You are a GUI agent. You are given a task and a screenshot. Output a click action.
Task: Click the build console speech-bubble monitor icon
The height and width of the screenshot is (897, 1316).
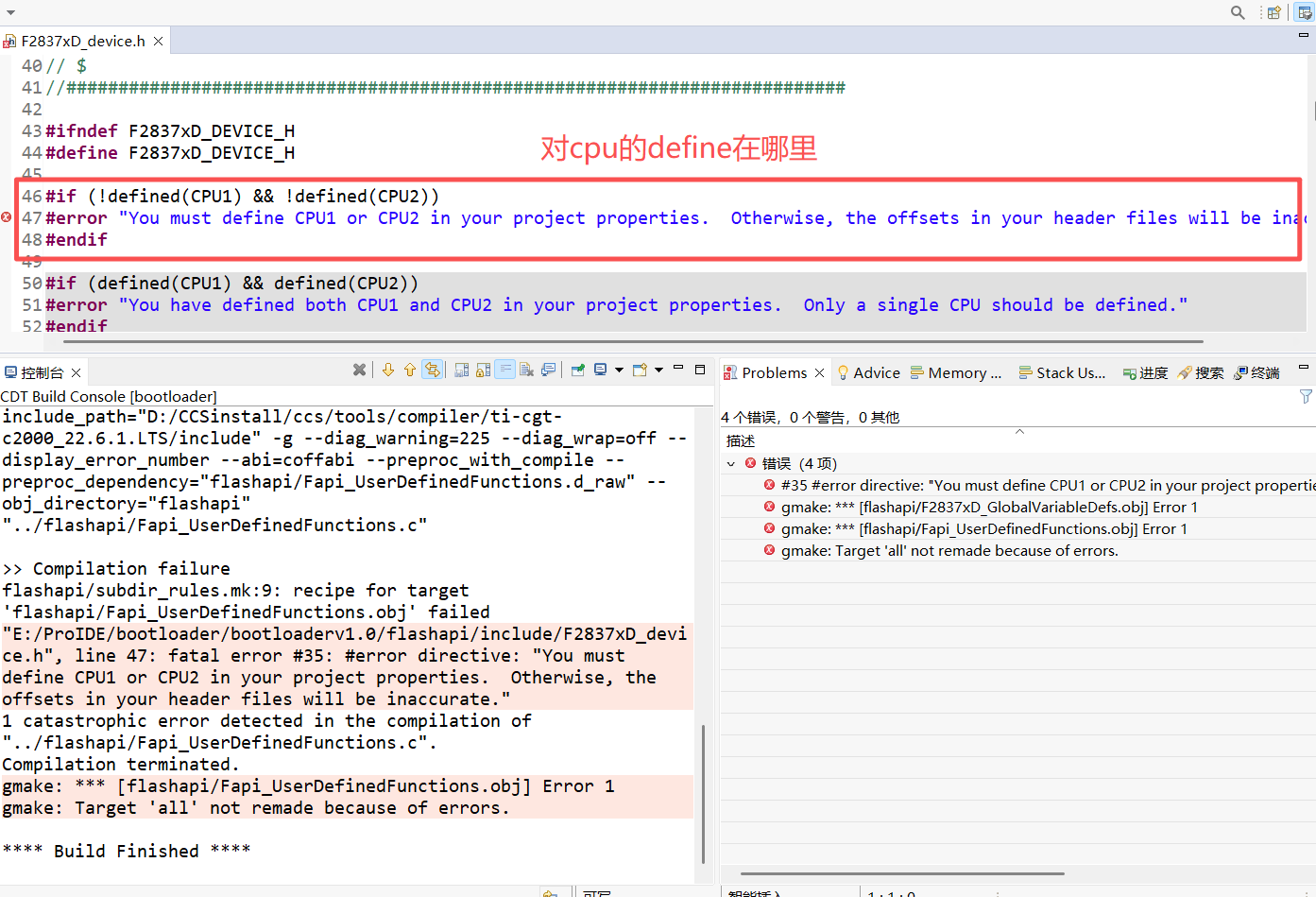[x=548, y=370]
